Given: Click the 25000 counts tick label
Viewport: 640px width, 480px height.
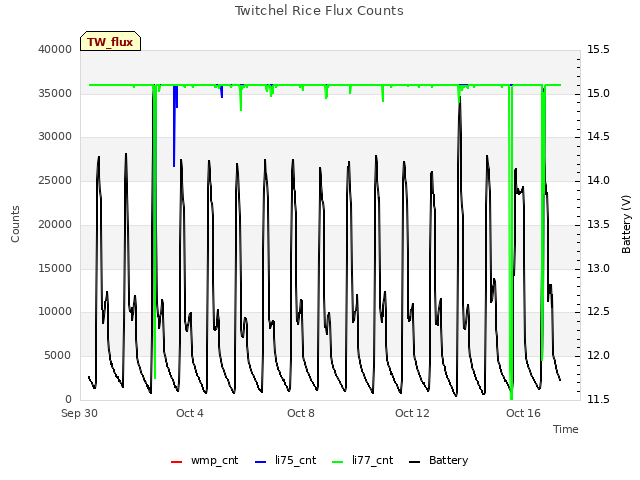Looking at the screenshot, I should point(55,180).
